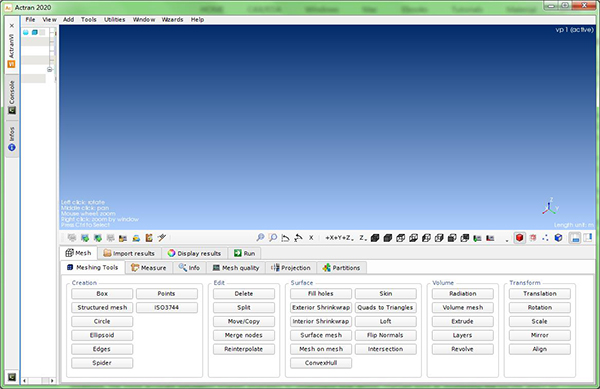The image size is (600, 389).
Task: Click the ISO3744 button
Action: [x=167, y=308]
